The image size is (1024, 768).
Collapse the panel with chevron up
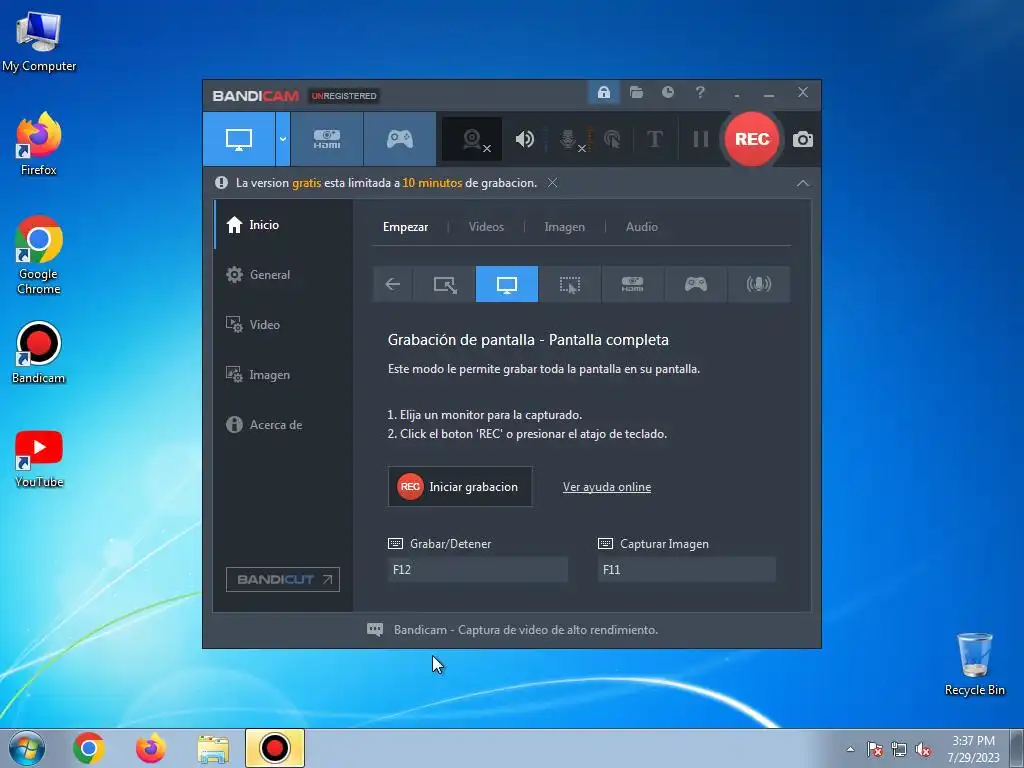(x=803, y=184)
